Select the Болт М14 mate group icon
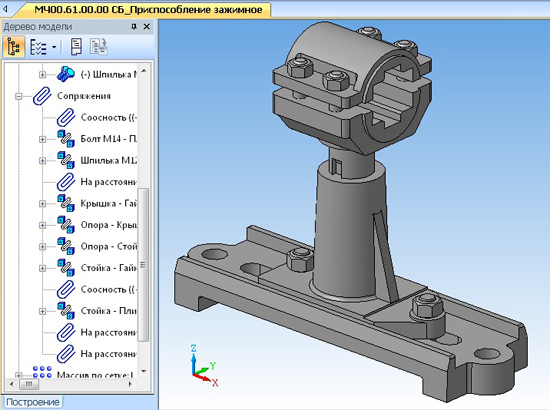The height and width of the screenshot is (410, 550). click(66, 139)
